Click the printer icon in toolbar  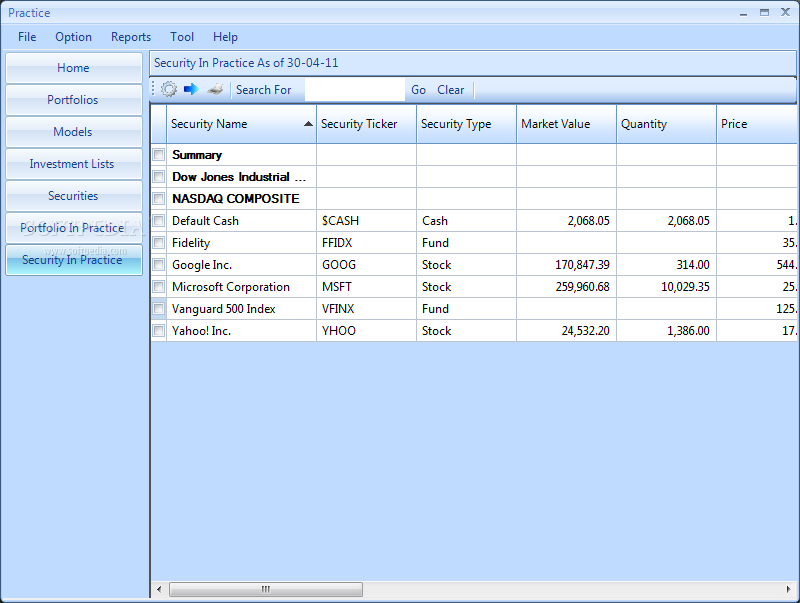coord(215,89)
